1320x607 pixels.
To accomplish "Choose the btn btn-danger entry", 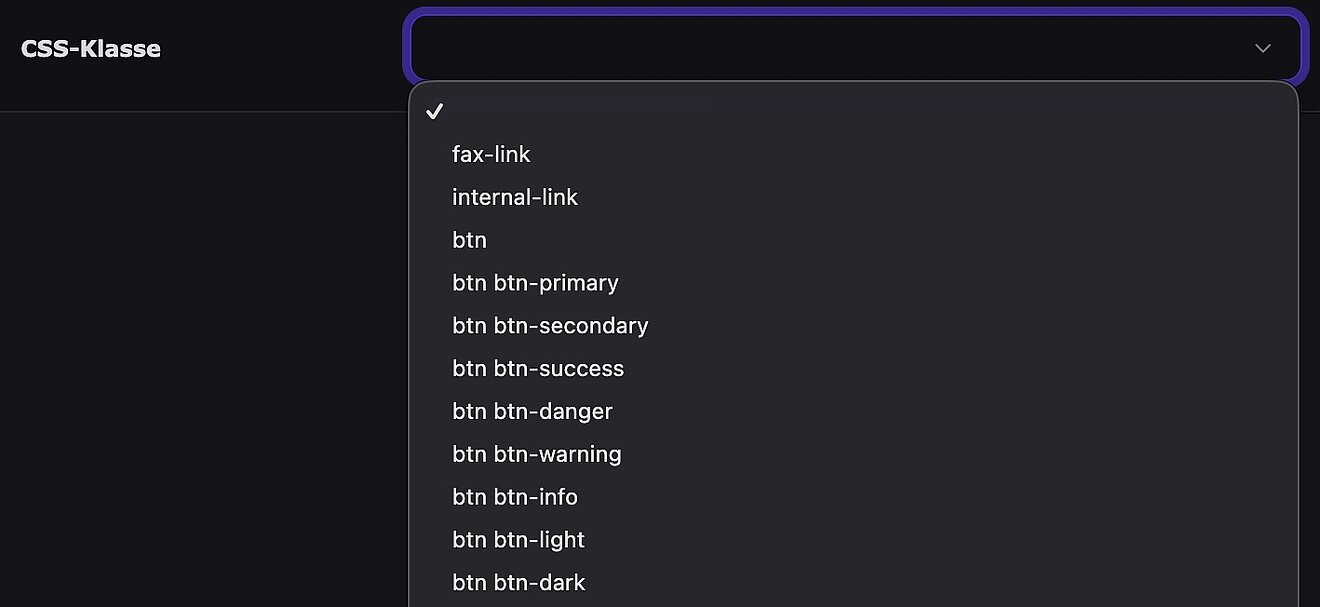I will click(532, 412).
